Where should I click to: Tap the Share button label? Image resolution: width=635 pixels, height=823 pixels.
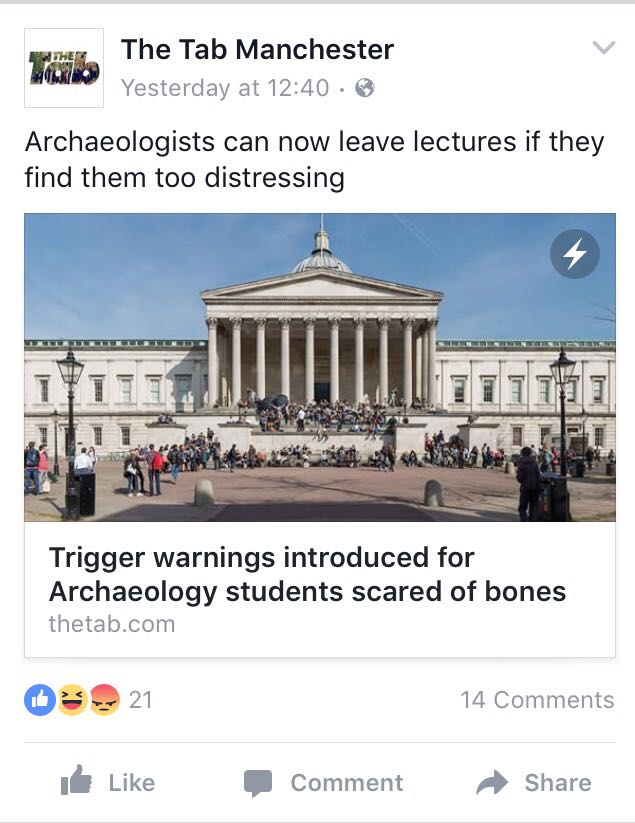point(558,783)
